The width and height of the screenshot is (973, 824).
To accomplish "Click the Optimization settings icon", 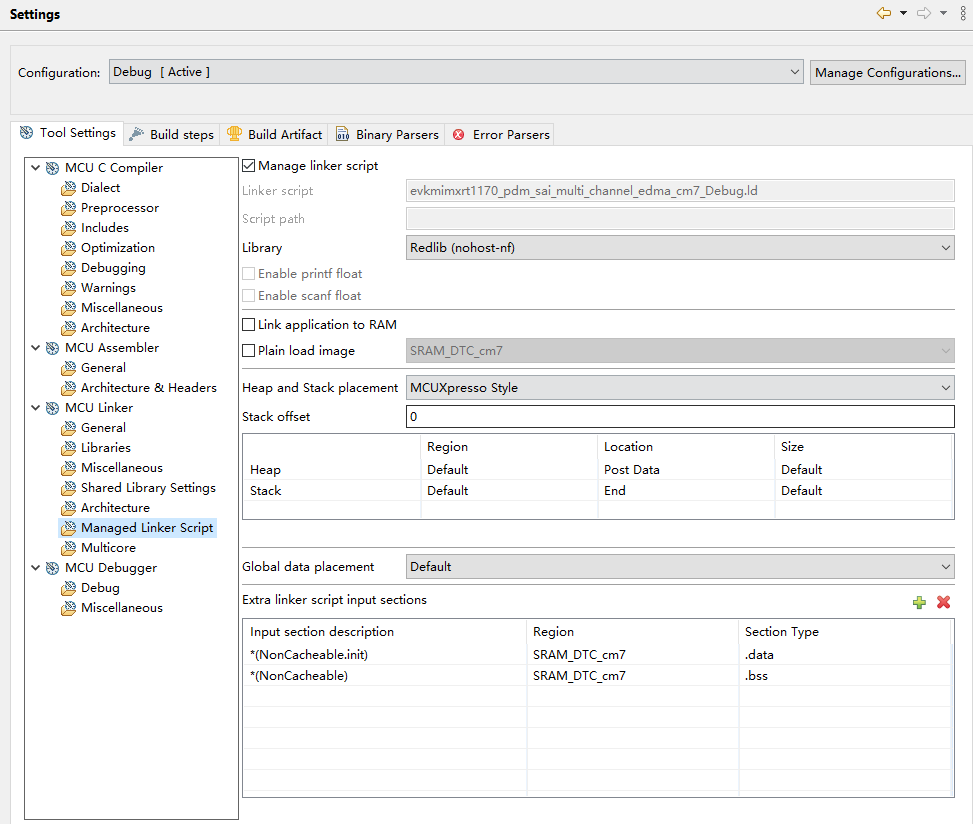I will [68, 248].
